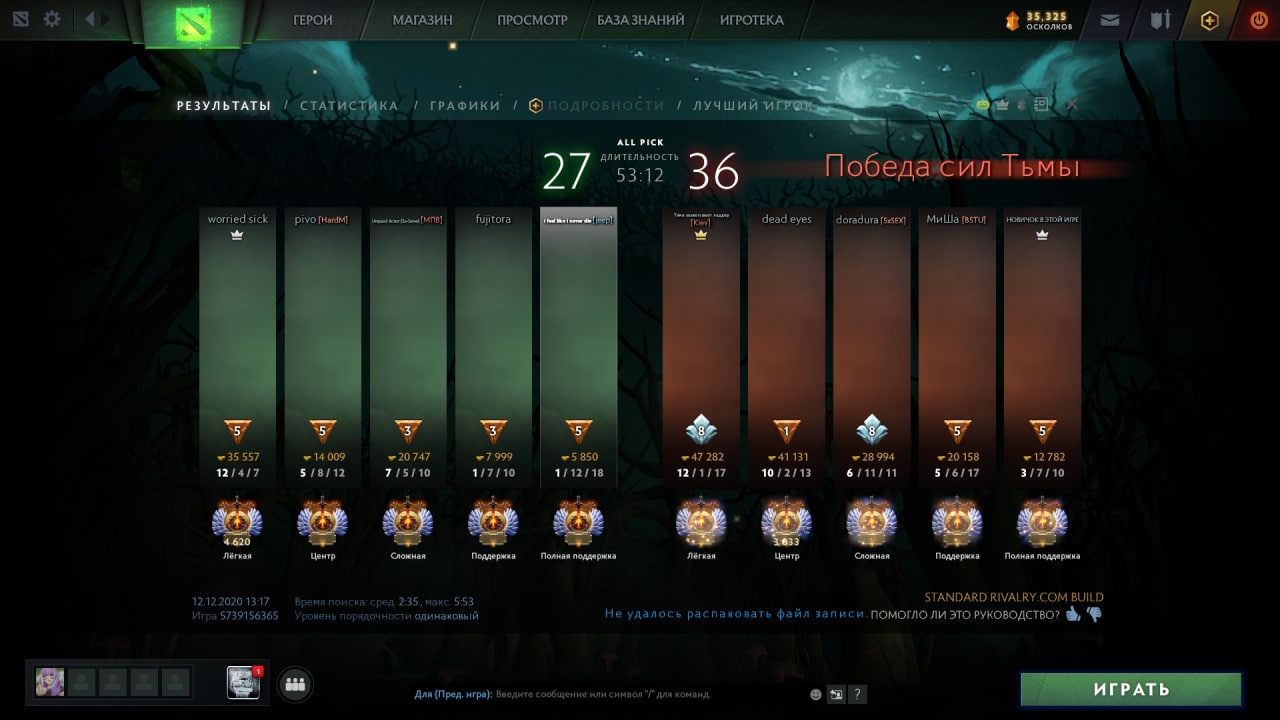Open the БАЗА ЗНАНИЙ menu
The height and width of the screenshot is (720, 1280).
coord(641,20)
